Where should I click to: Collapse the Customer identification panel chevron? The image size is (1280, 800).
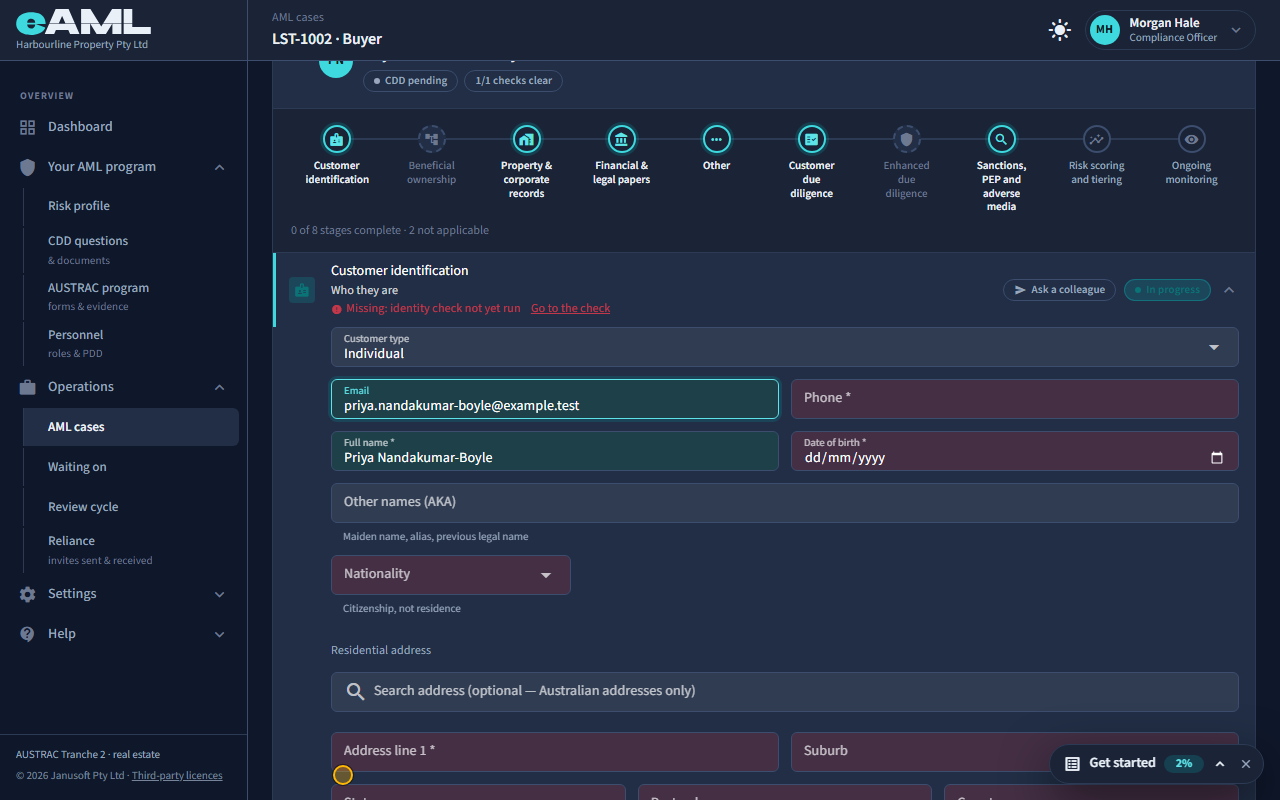[x=1229, y=290]
